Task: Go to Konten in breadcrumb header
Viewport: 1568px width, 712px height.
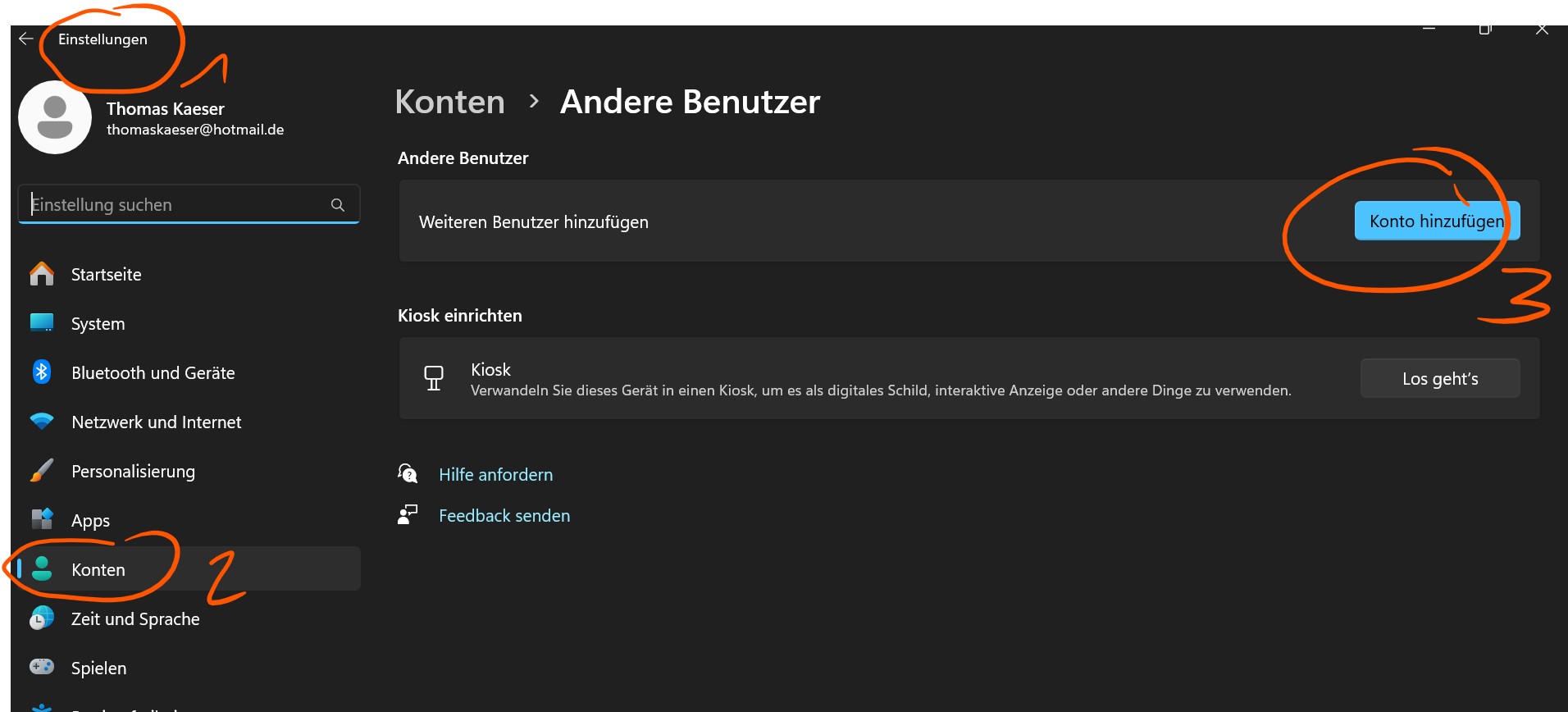Action: pyautogui.click(x=449, y=102)
